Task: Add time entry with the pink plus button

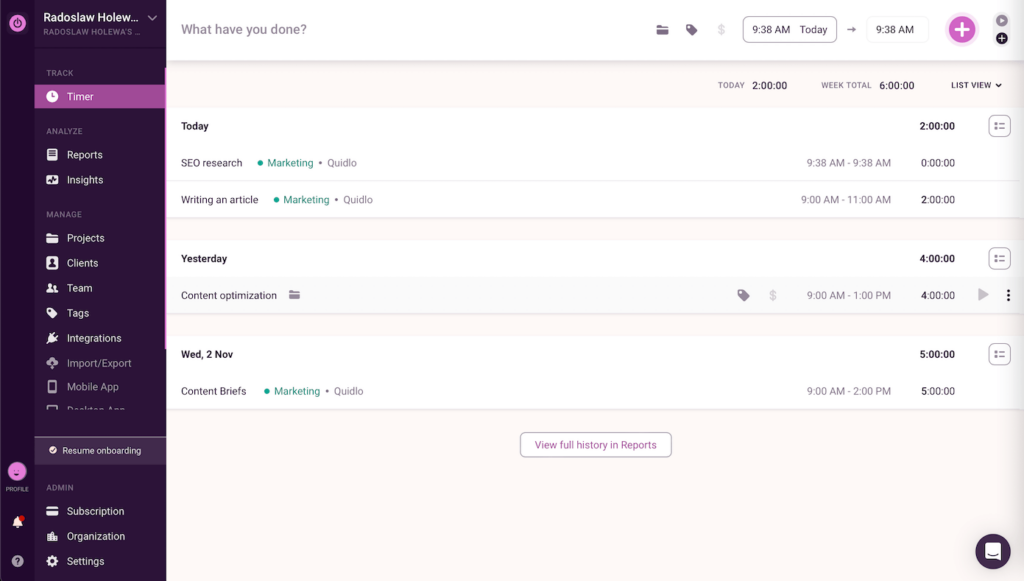Action: tap(962, 29)
